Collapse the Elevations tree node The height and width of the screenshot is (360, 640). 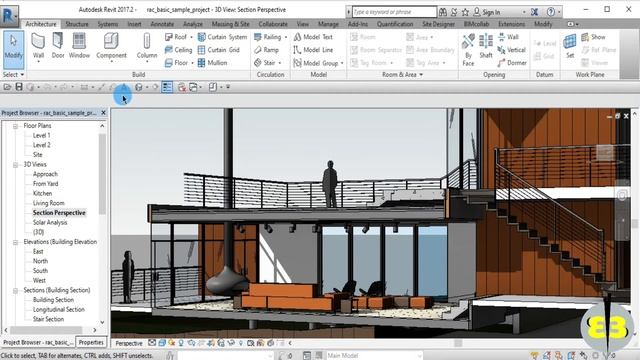pyautogui.click(x=16, y=242)
